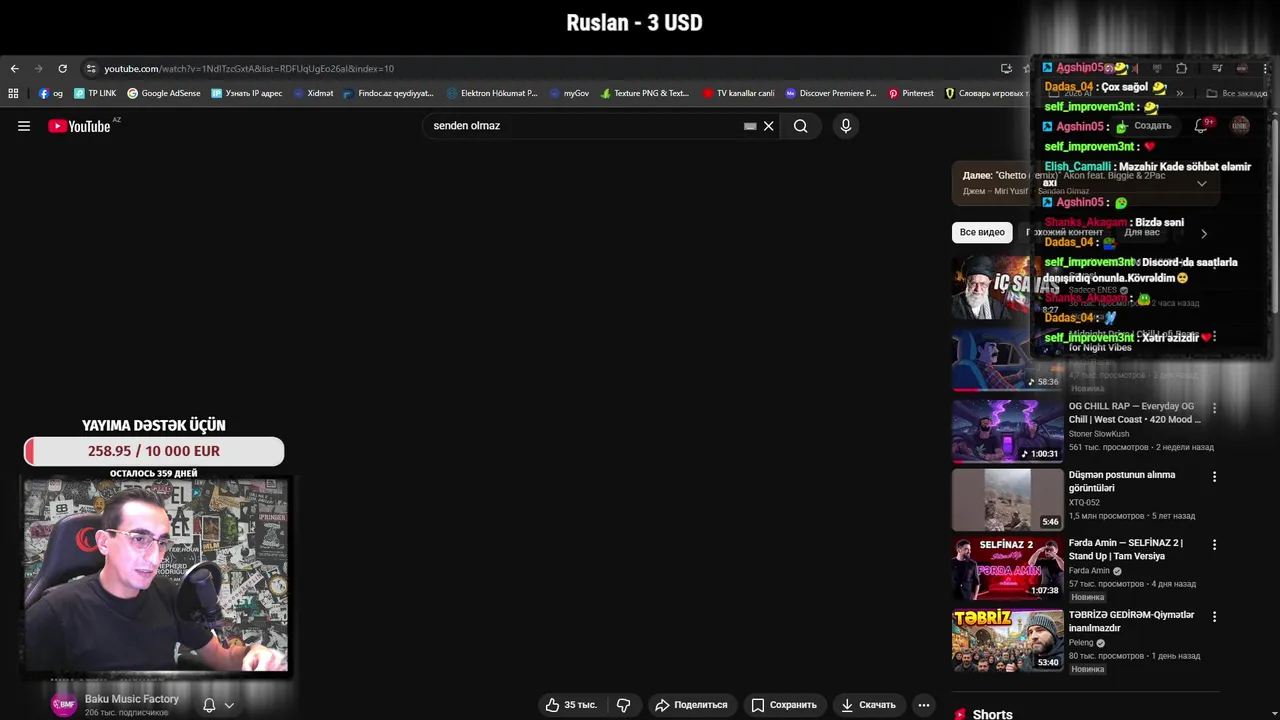Open the TV kanallar canli bookmark
1280x720 pixels.
click(738, 93)
